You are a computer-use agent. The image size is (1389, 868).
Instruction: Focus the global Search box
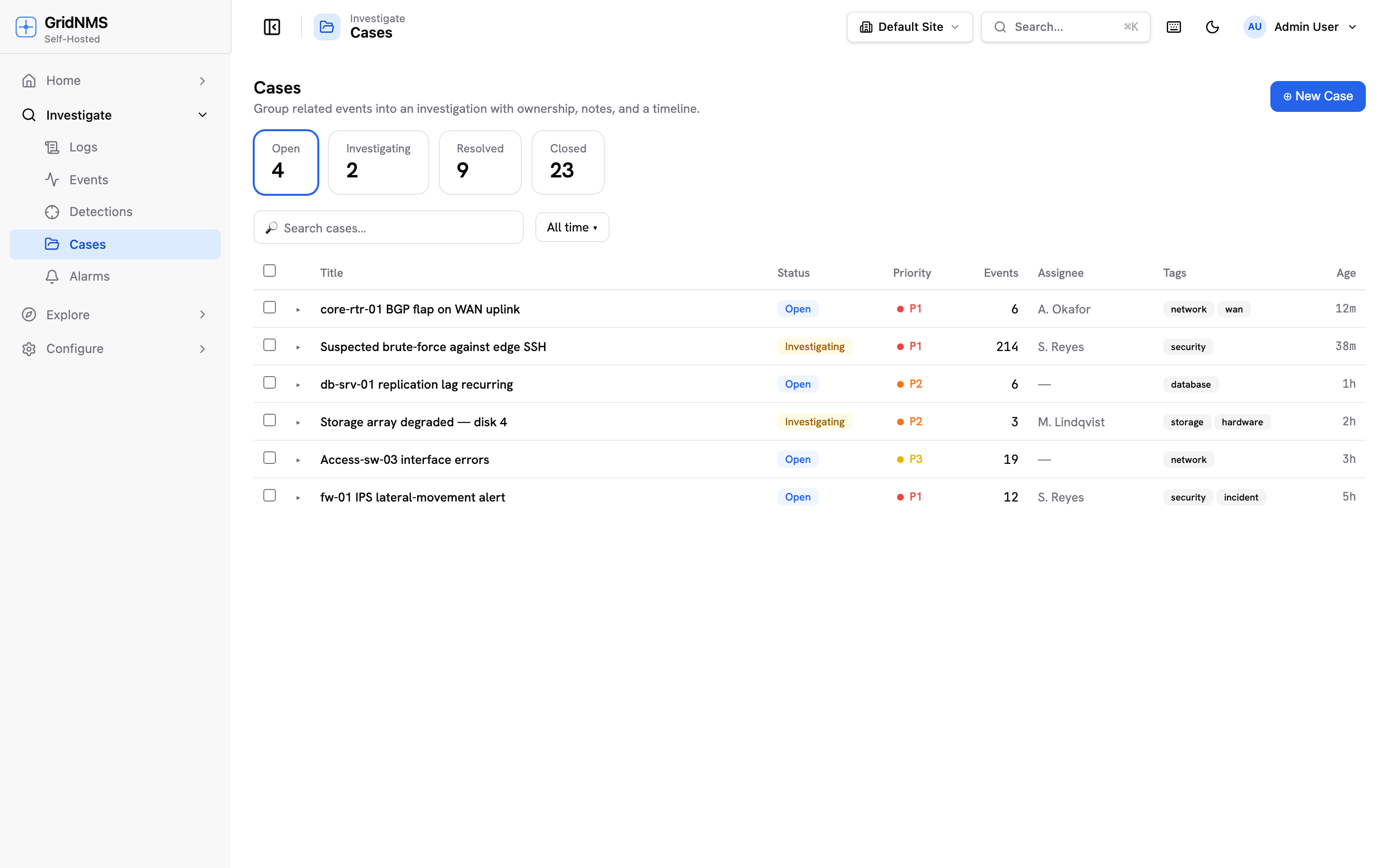(1065, 27)
